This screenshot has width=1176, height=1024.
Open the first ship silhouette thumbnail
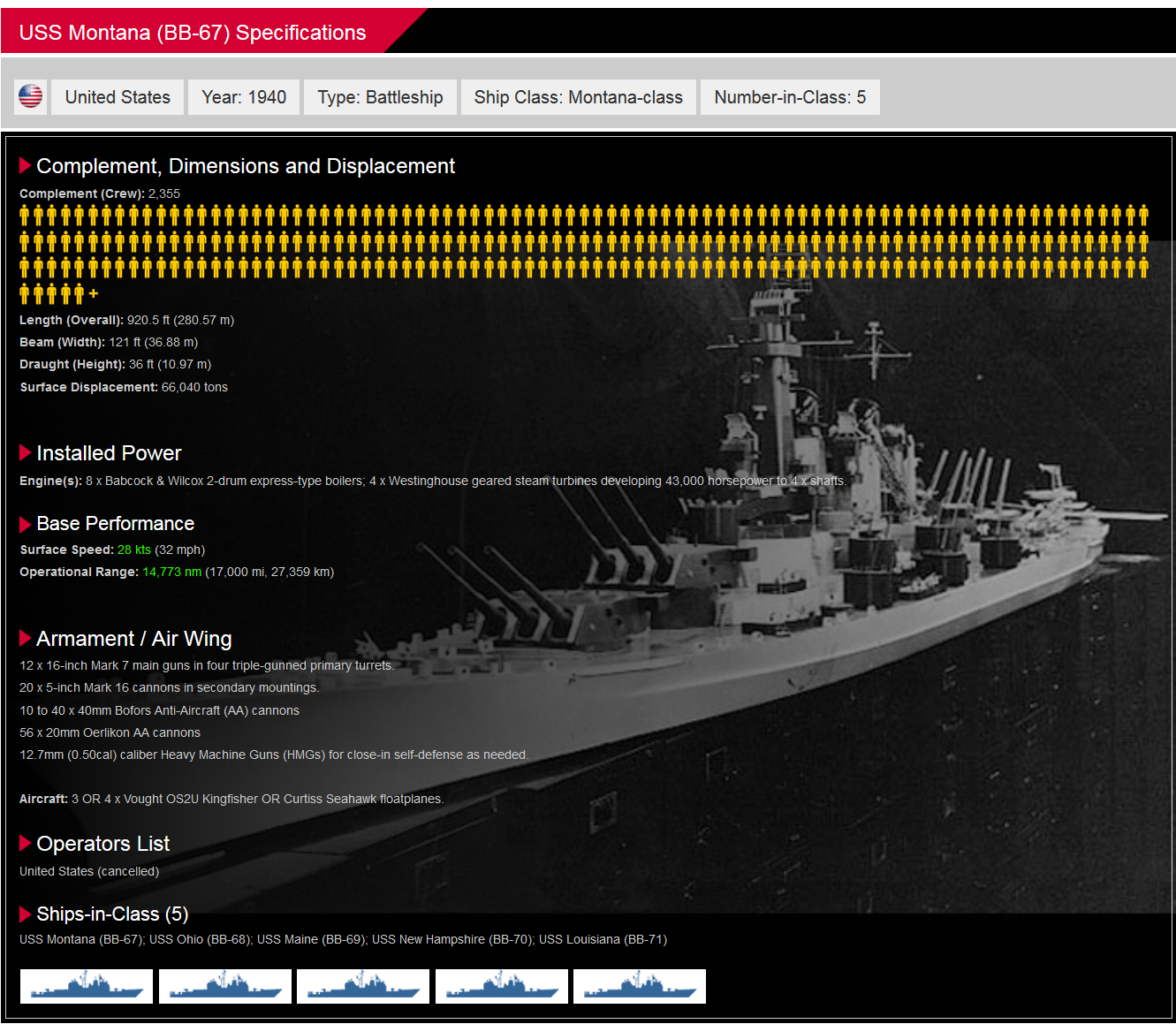pyautogui.click(x=87, y=986)
